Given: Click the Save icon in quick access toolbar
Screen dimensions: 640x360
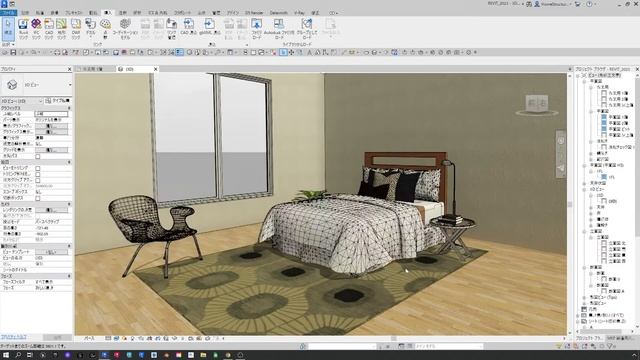Looking at the screenshot, I should coord(13,52).
